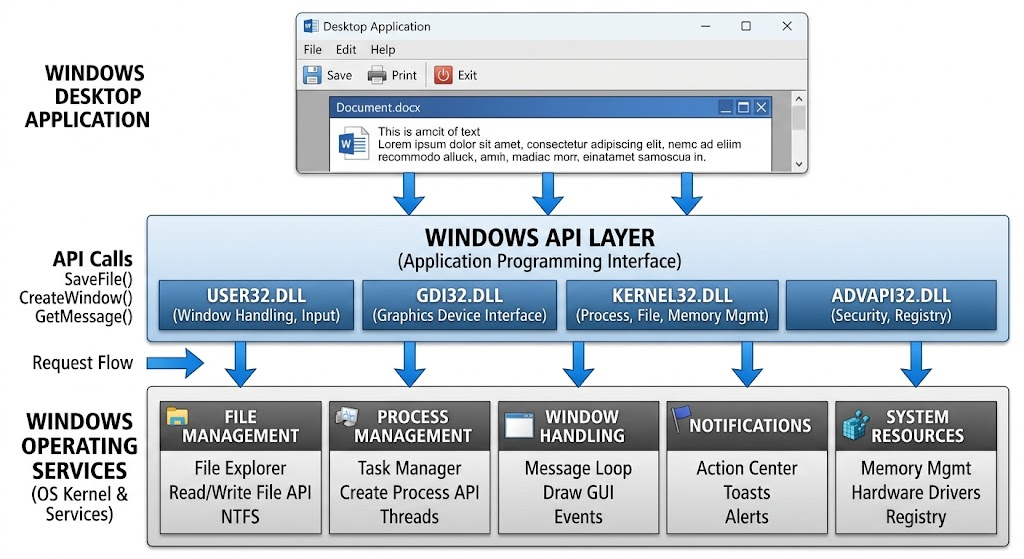Click the Alerts entry

point(747,517)
